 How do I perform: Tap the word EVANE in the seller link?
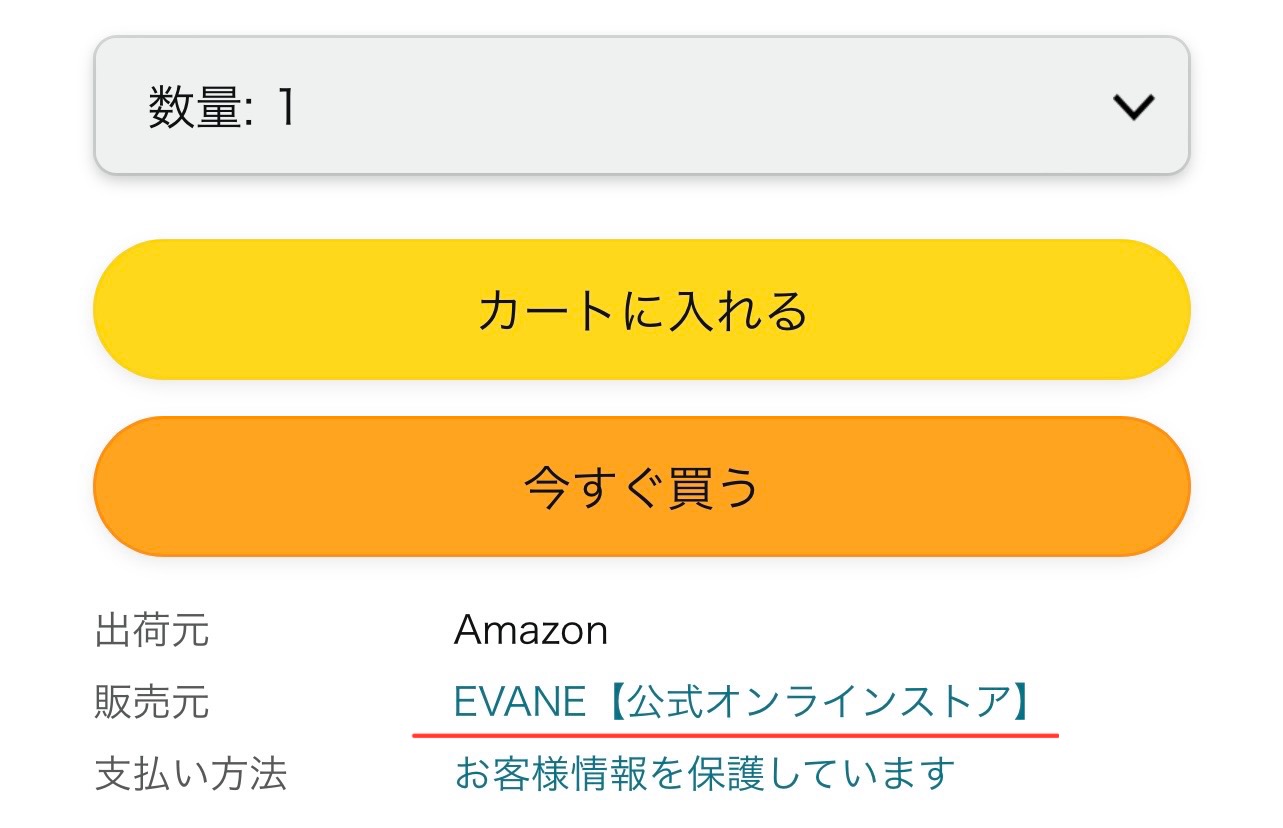519,703
